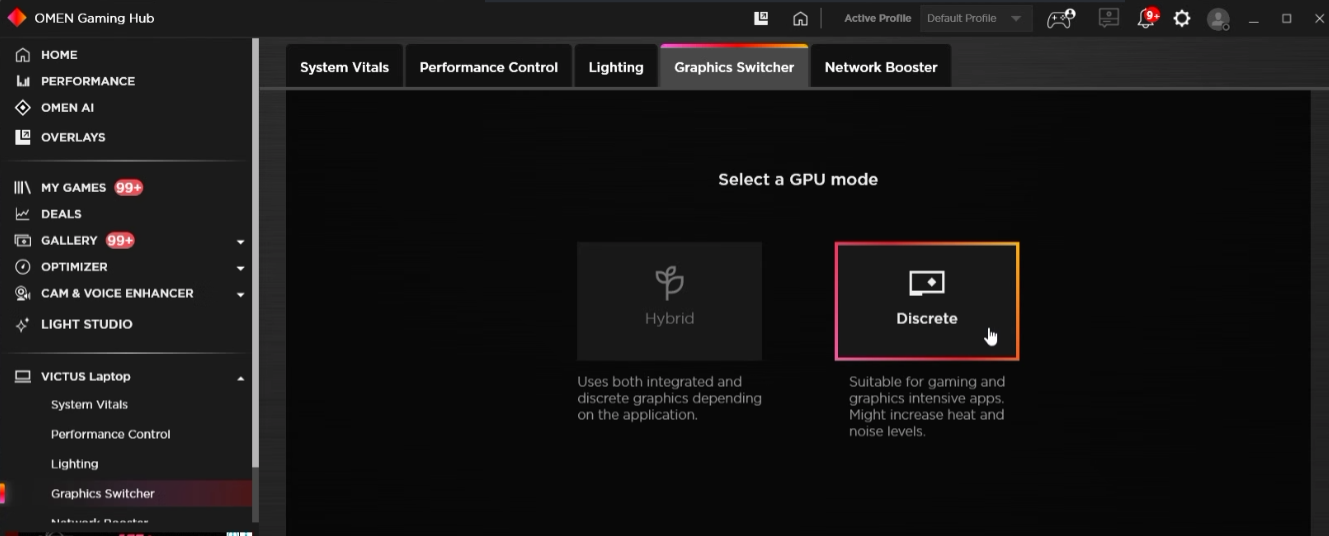This screenshot has width=1329, height=536.
Task: Open OVERLAYS in the sidebar
Action: [73, 137]
